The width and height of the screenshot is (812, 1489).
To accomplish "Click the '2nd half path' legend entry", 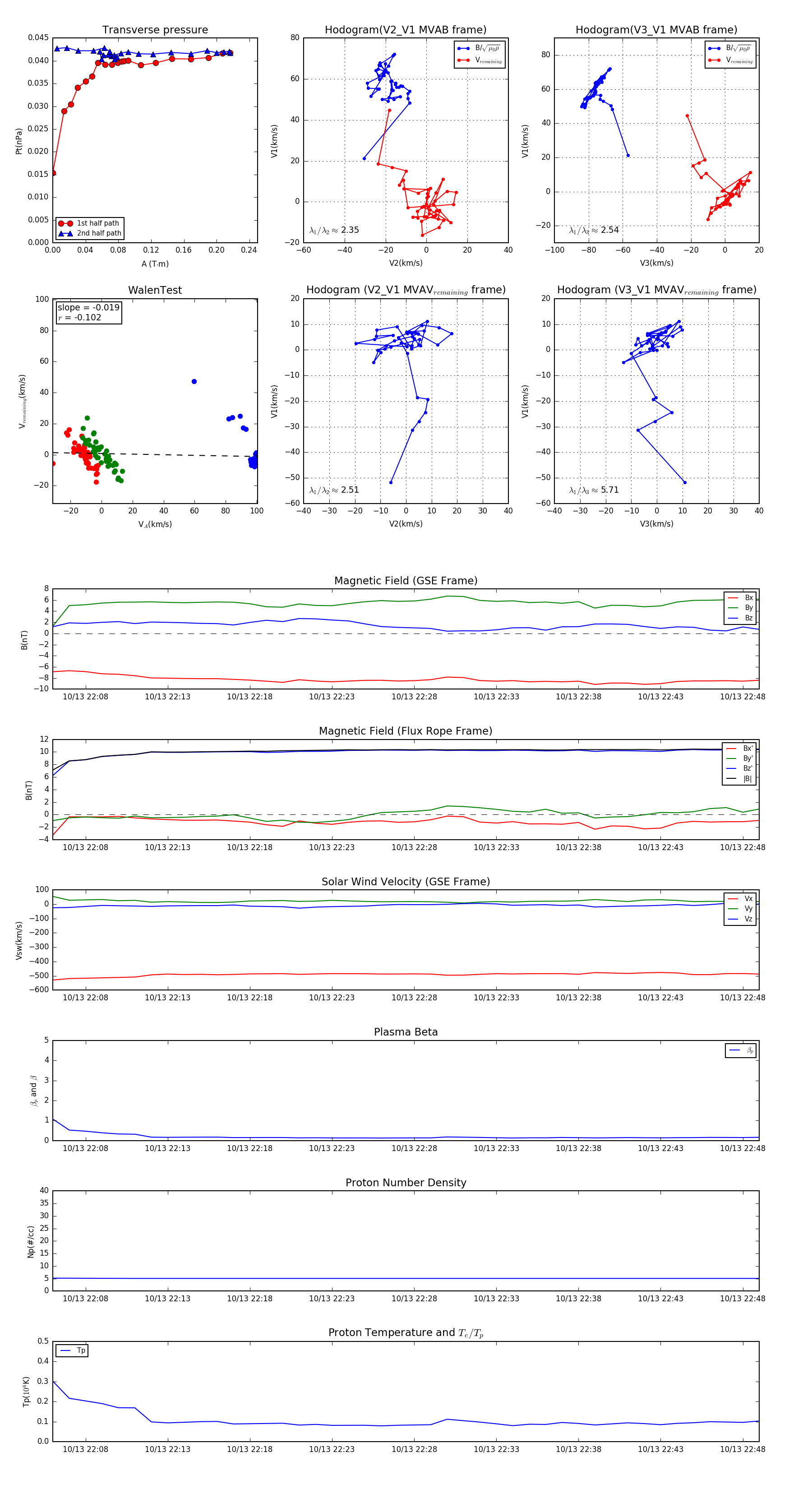I will [89, 234].
